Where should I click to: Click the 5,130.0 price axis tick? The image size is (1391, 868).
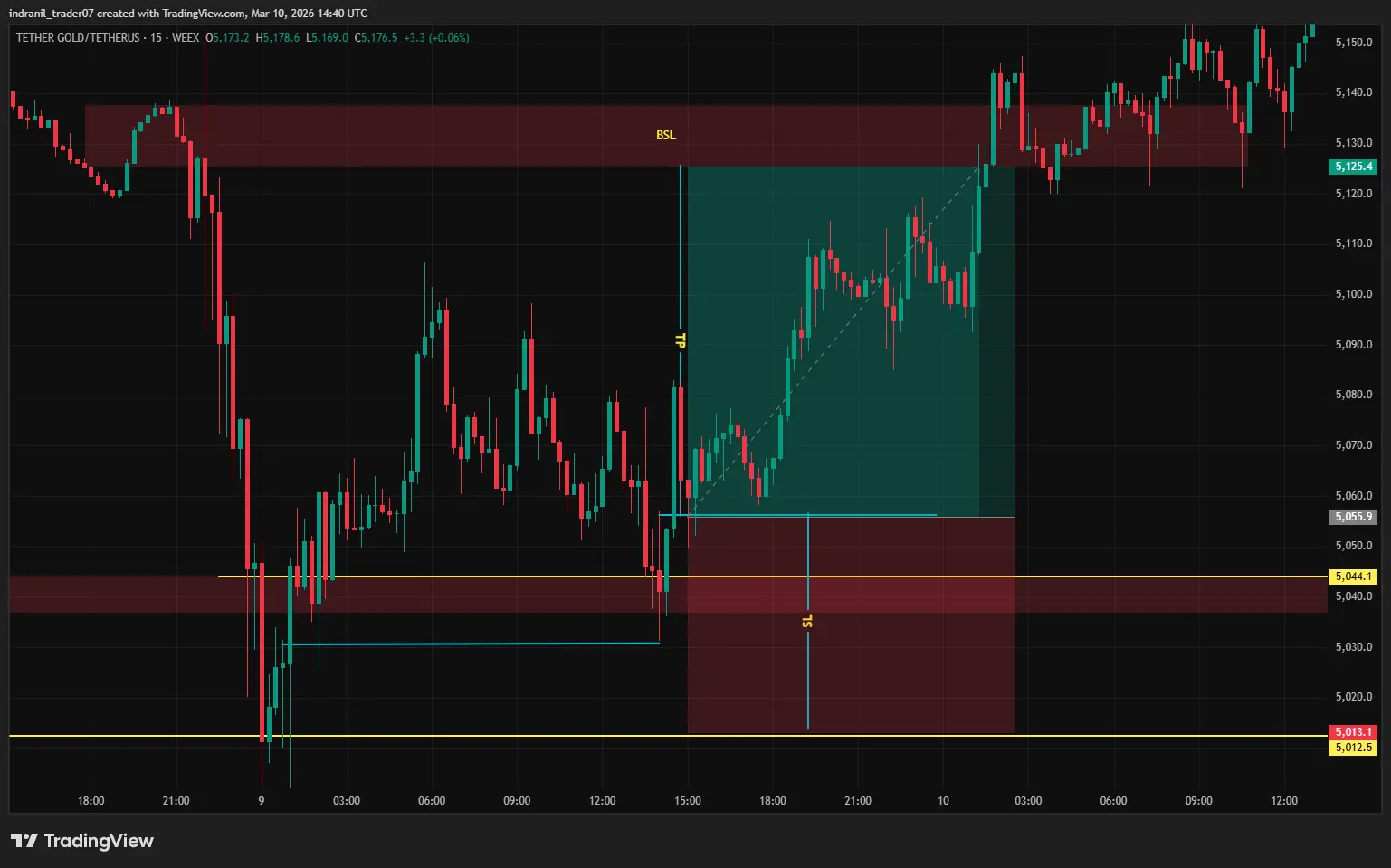1354,143
